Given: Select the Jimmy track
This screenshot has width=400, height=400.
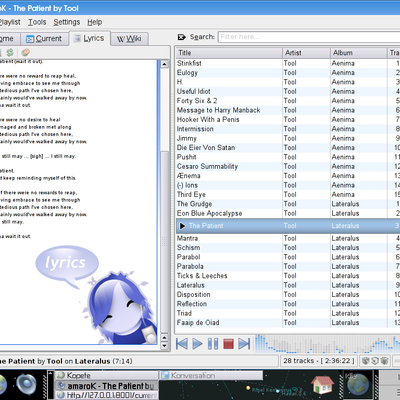Looking at the screenshot, I should pyautogui.click(x=187, y=138).
